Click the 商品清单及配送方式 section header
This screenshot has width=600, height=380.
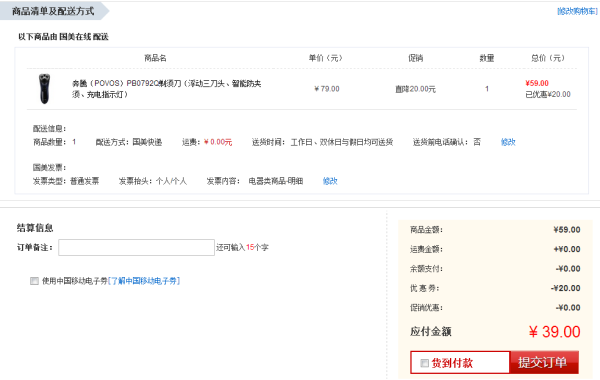[x=53, y=11]
